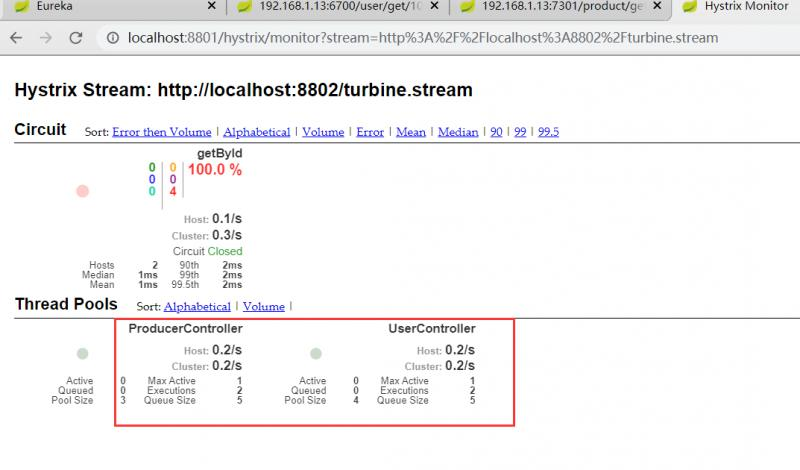The width and height of the screenshot is (800, 470).
Task: Click the Eureka tab's leaf favicon
Action: [21, 6]
